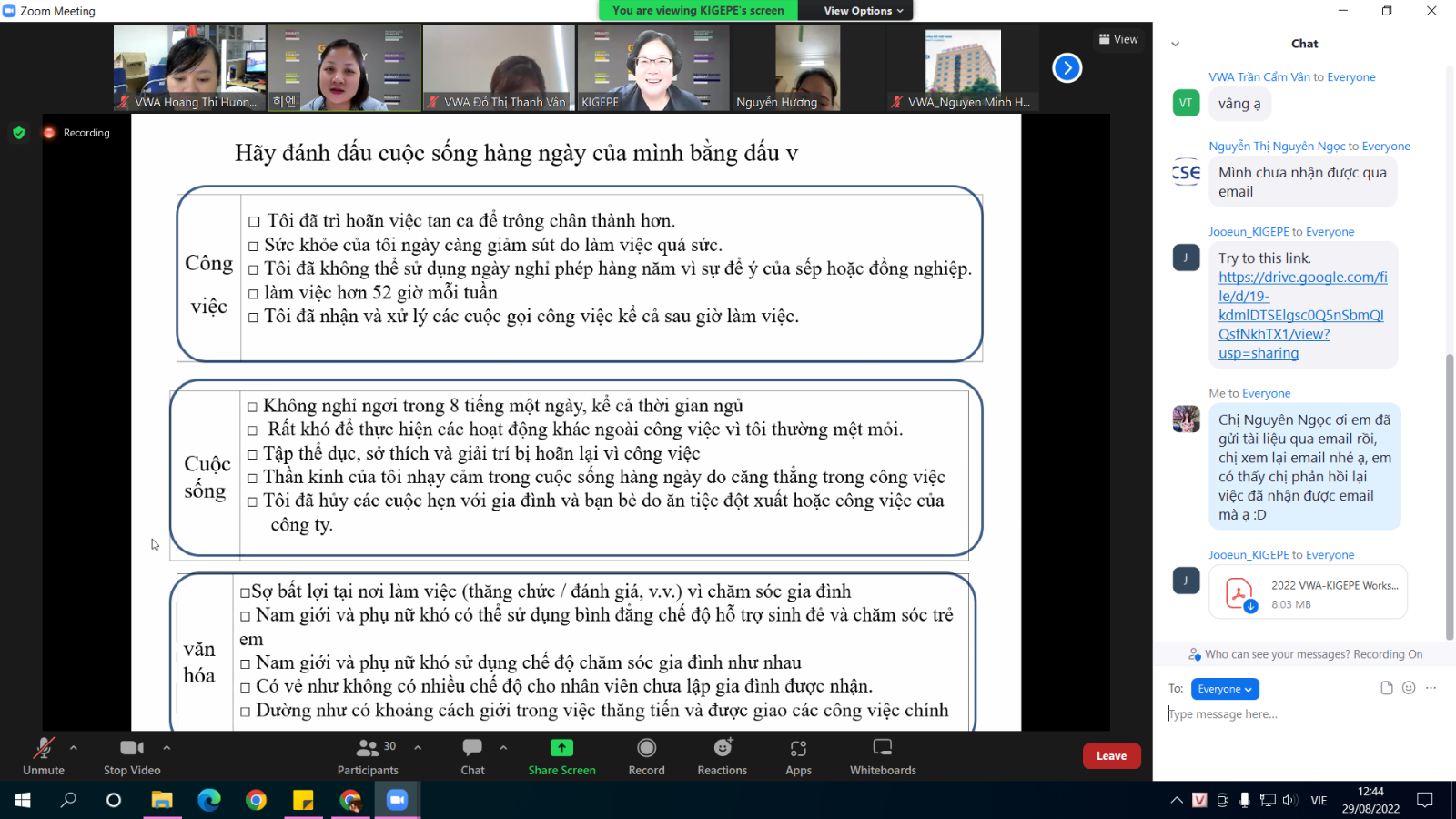This screenshot has width=1456, height=819.
Task: Select Nguyễn Hương video thumbnail
Action: pyautogui.click(x=807, y=68)
